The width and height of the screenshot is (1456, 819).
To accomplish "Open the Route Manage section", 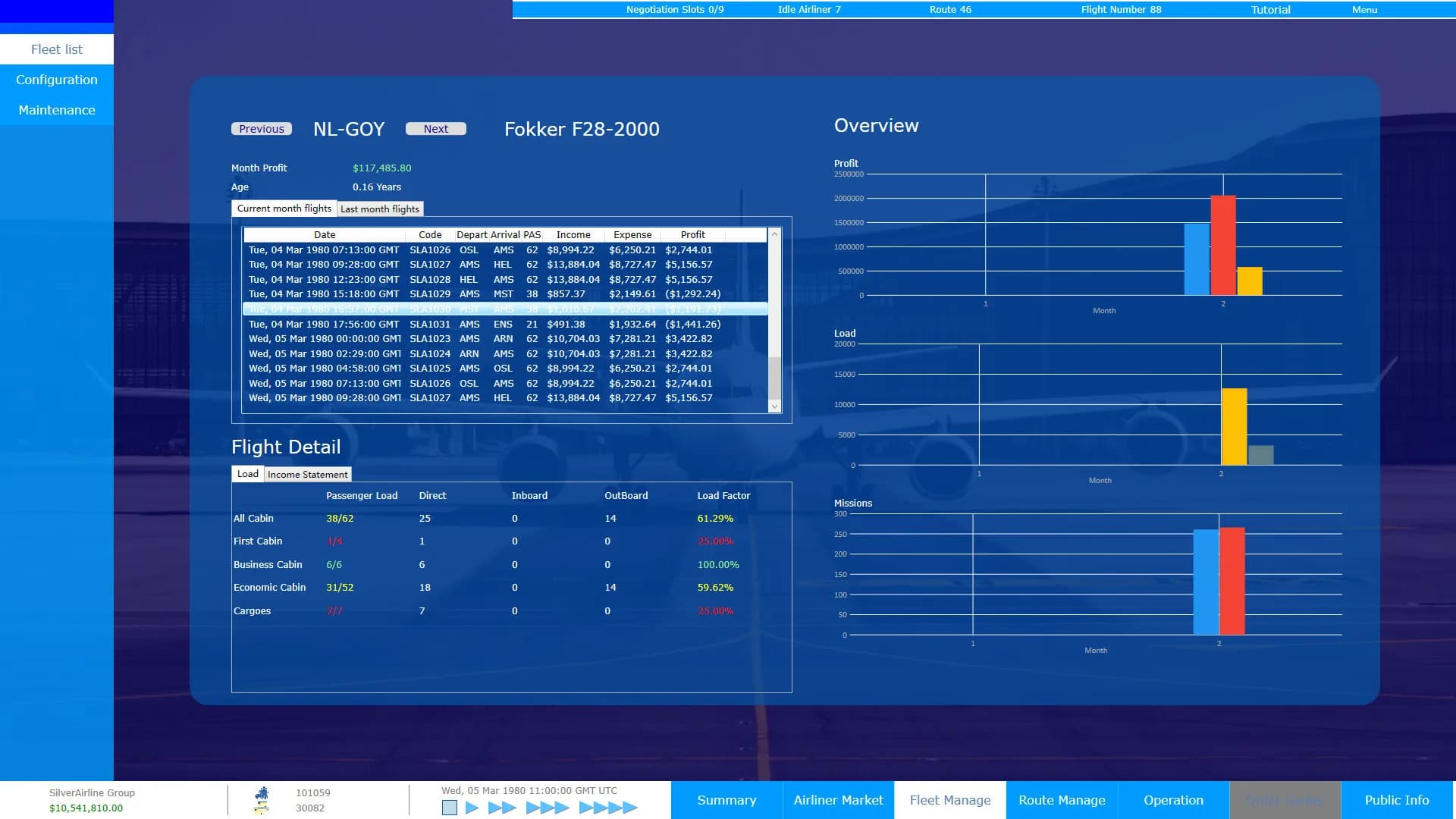I will tap(1062, 800).
